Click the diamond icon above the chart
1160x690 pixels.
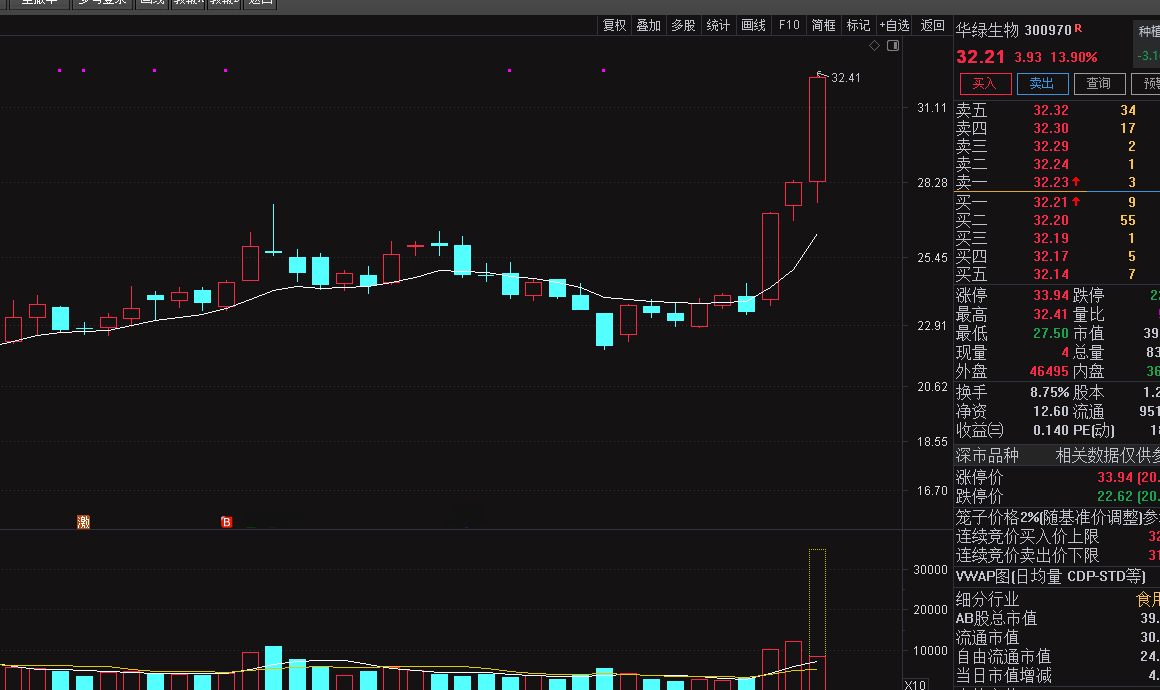click(x=874, y=46)
